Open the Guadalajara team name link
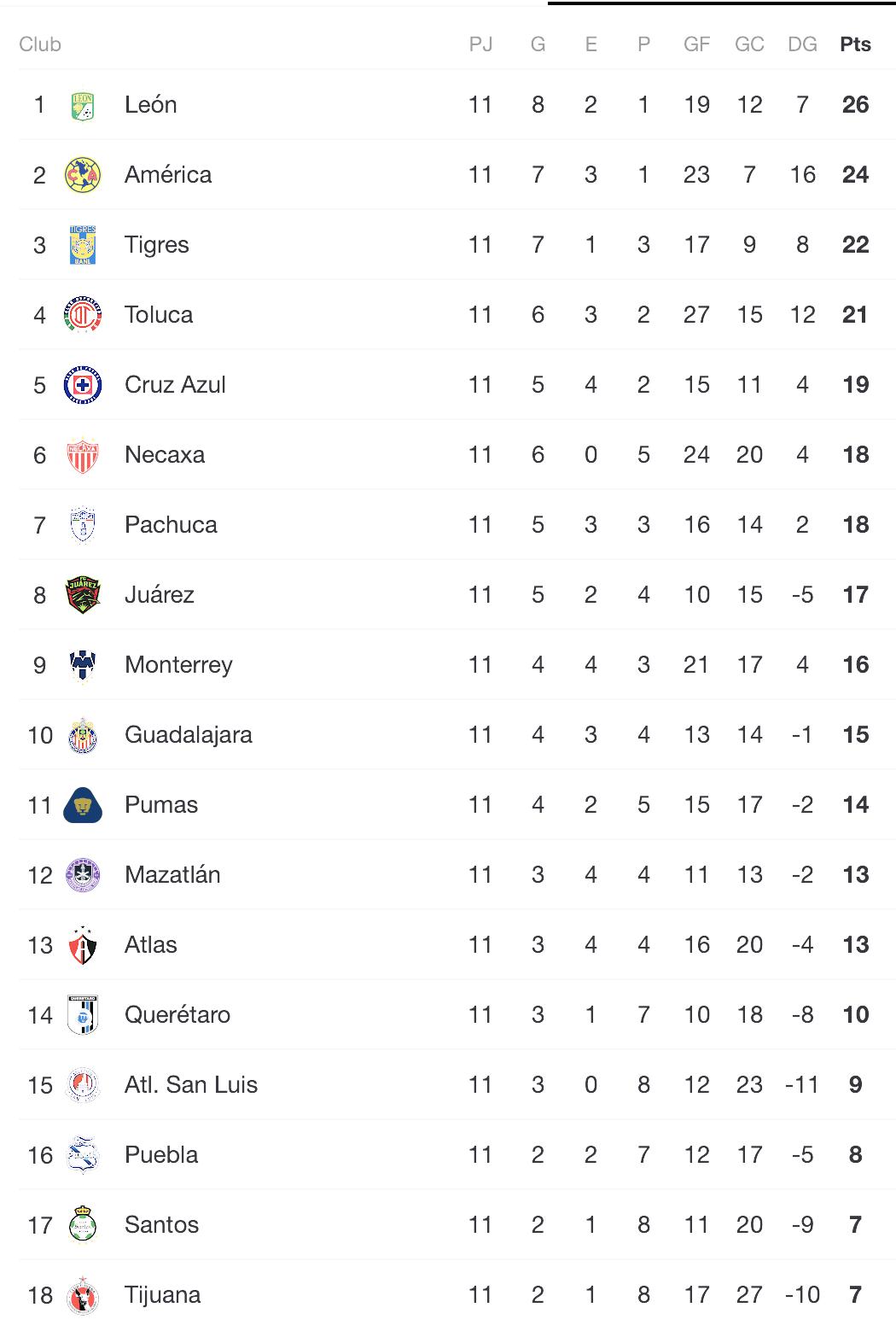Viewport: 896px width, 1325px height. (189, 735)
